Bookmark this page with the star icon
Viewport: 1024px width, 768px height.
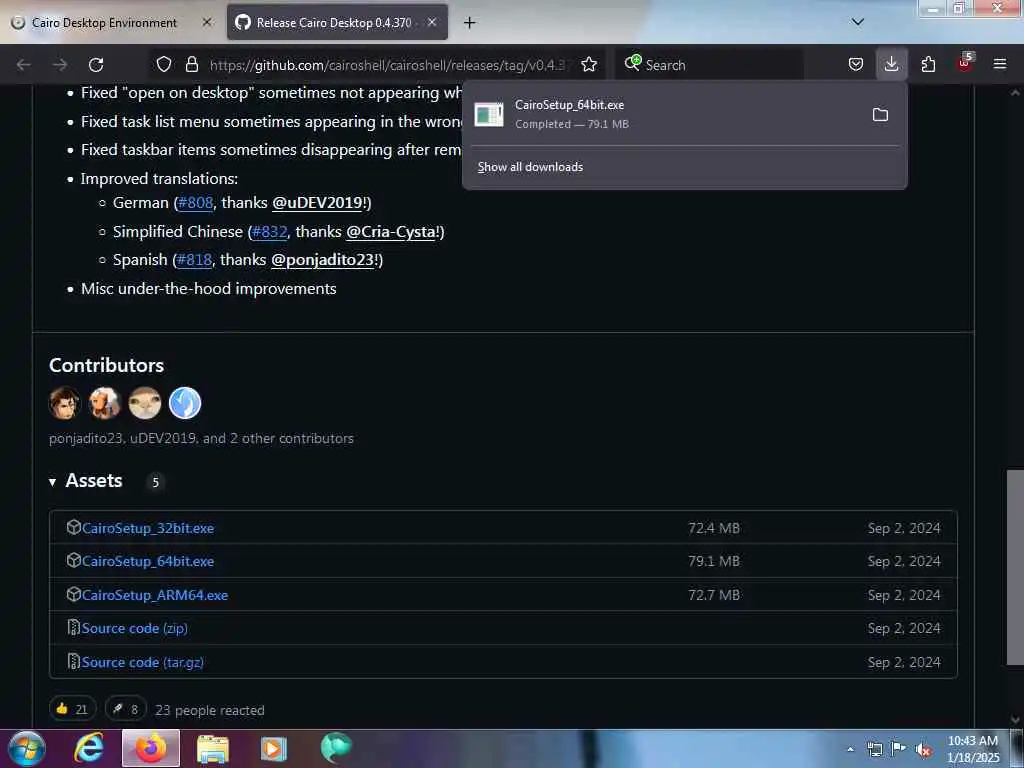click(x=589, y=65)
